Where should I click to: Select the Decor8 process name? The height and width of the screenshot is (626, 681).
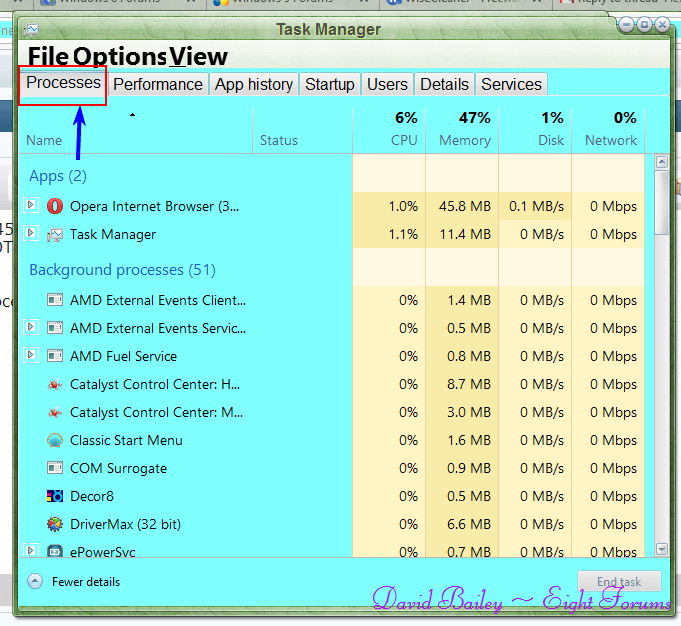pyautogui.click(x=92, y=496)
